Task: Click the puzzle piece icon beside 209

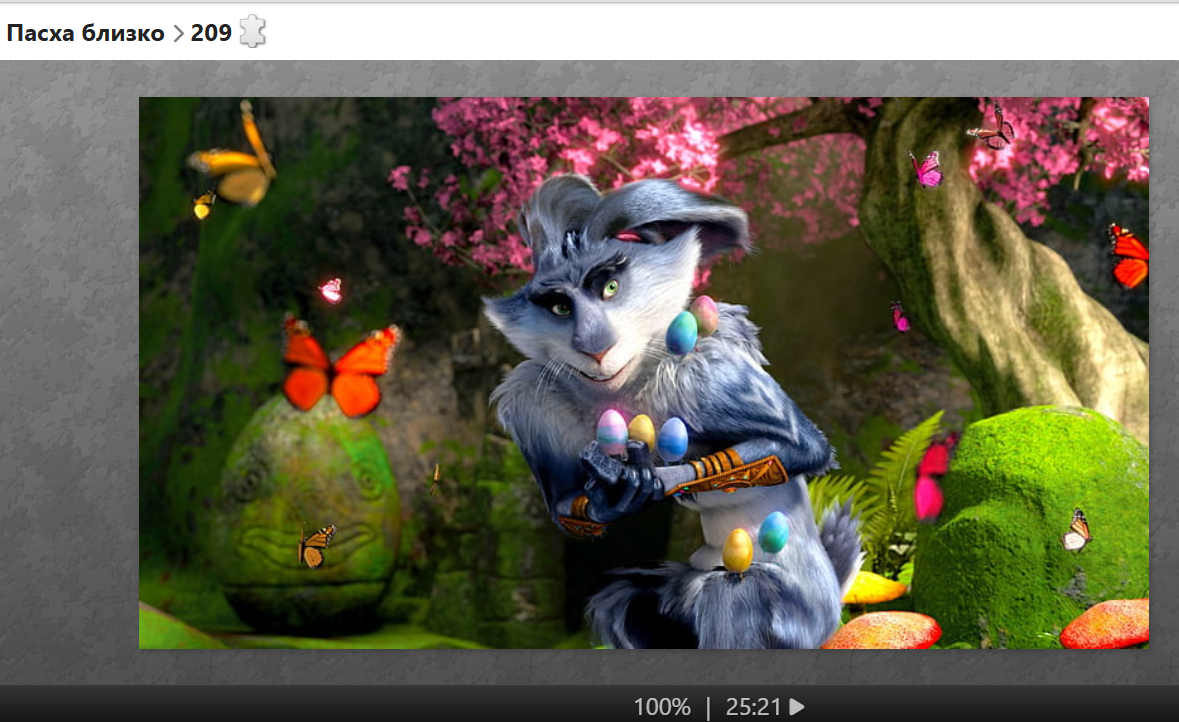Action: [x=253, y=32]
